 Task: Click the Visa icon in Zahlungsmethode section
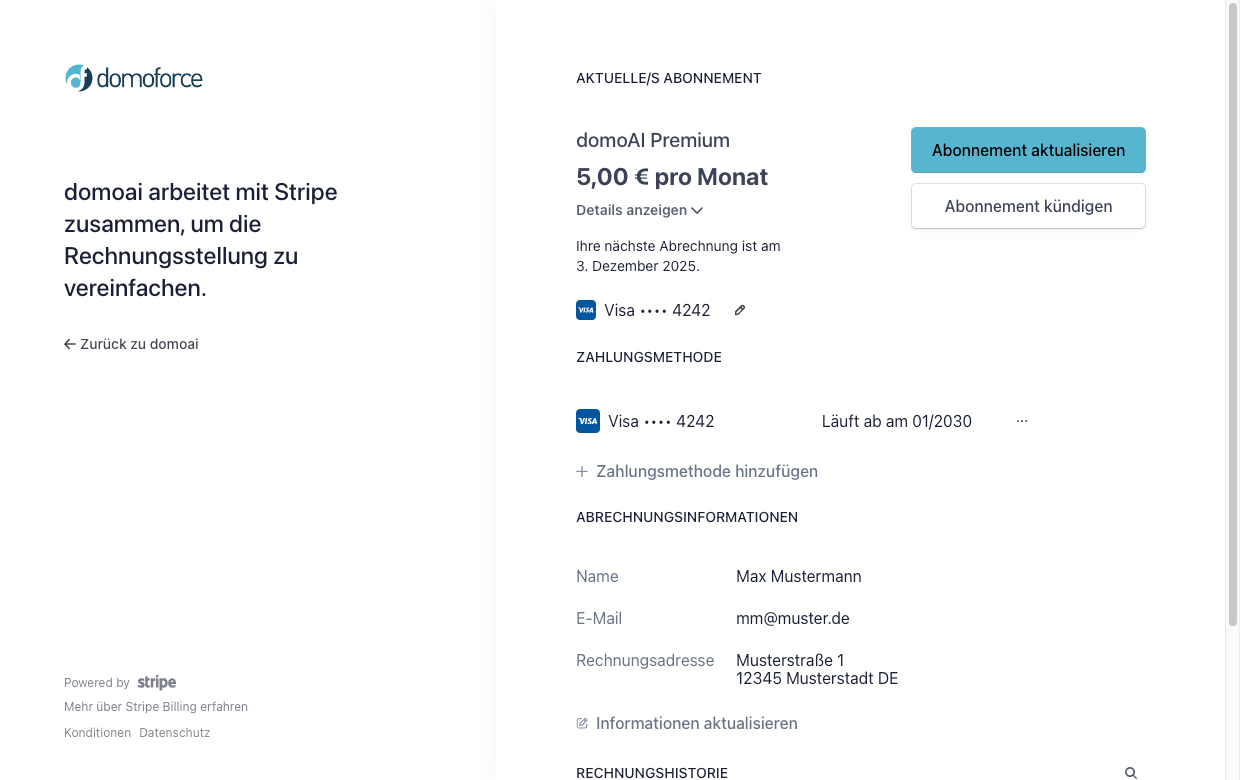[588, 421]
